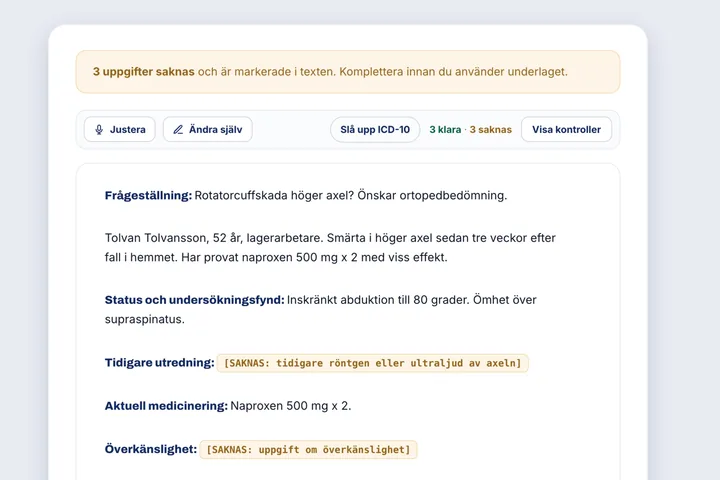
Task: Click the 'Aktuell medicinering' heading
Action: coord(166,406)
